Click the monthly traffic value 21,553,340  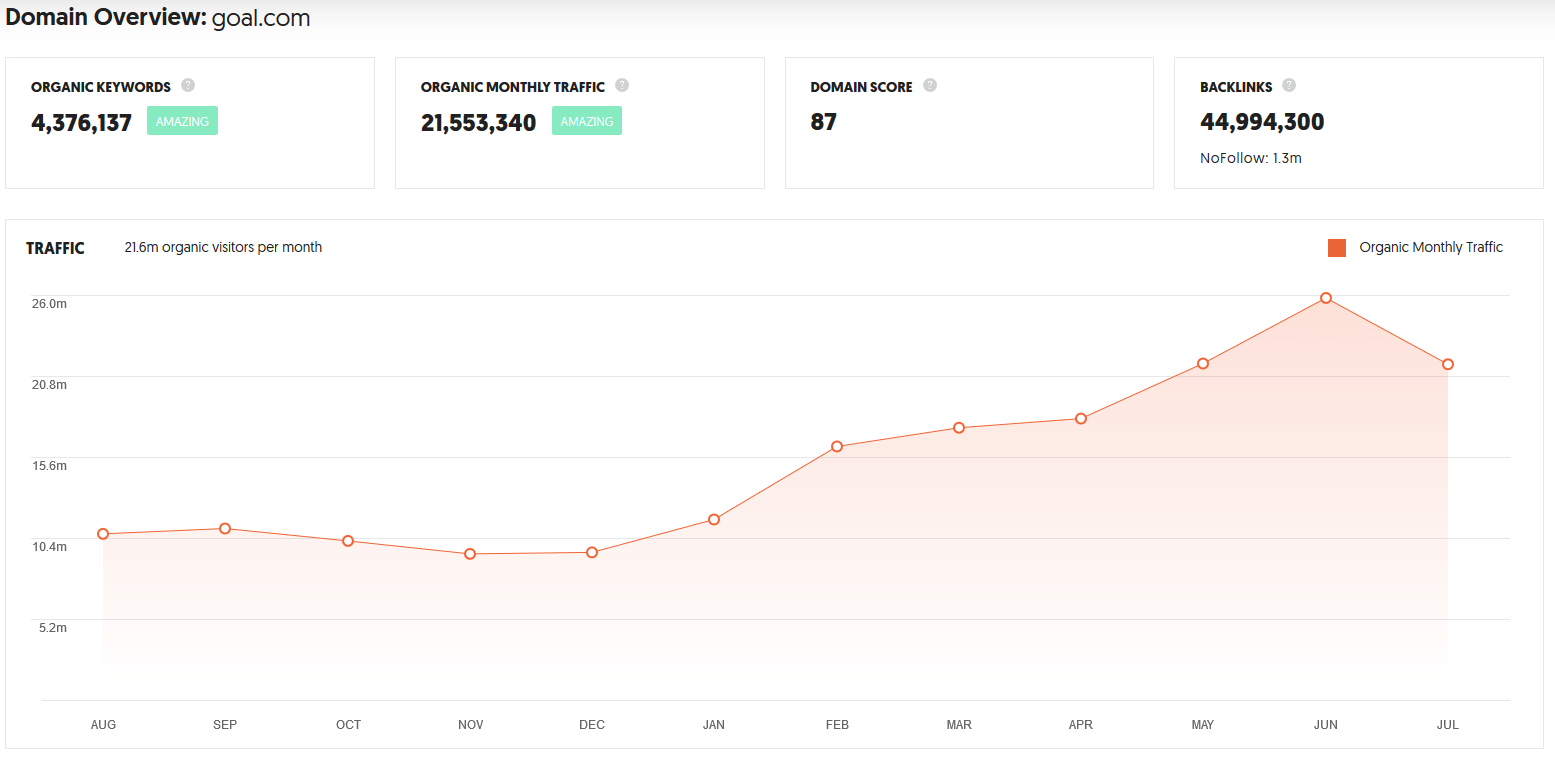click(478, 123)
